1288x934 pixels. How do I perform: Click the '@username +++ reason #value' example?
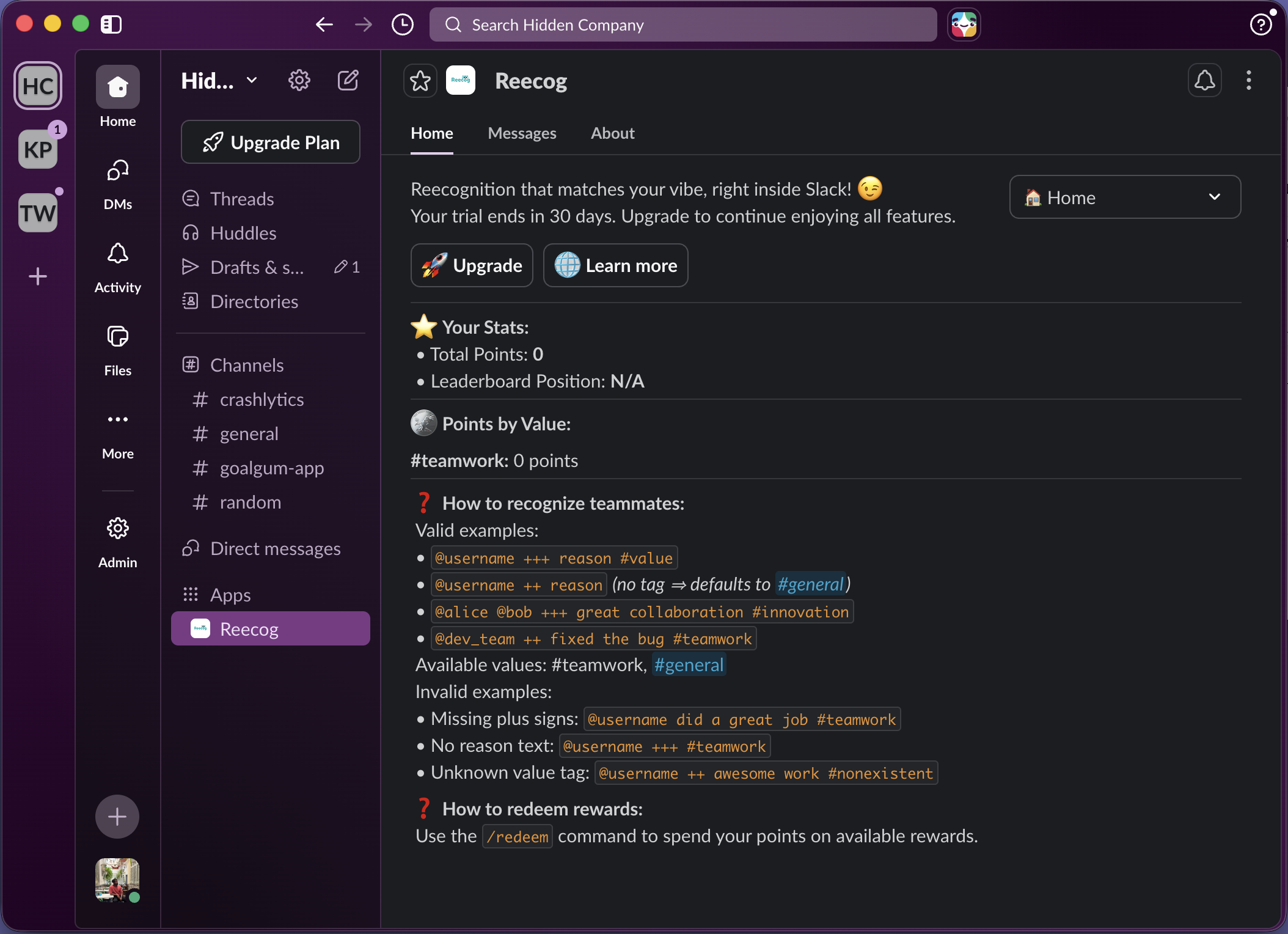coord(554,558)
